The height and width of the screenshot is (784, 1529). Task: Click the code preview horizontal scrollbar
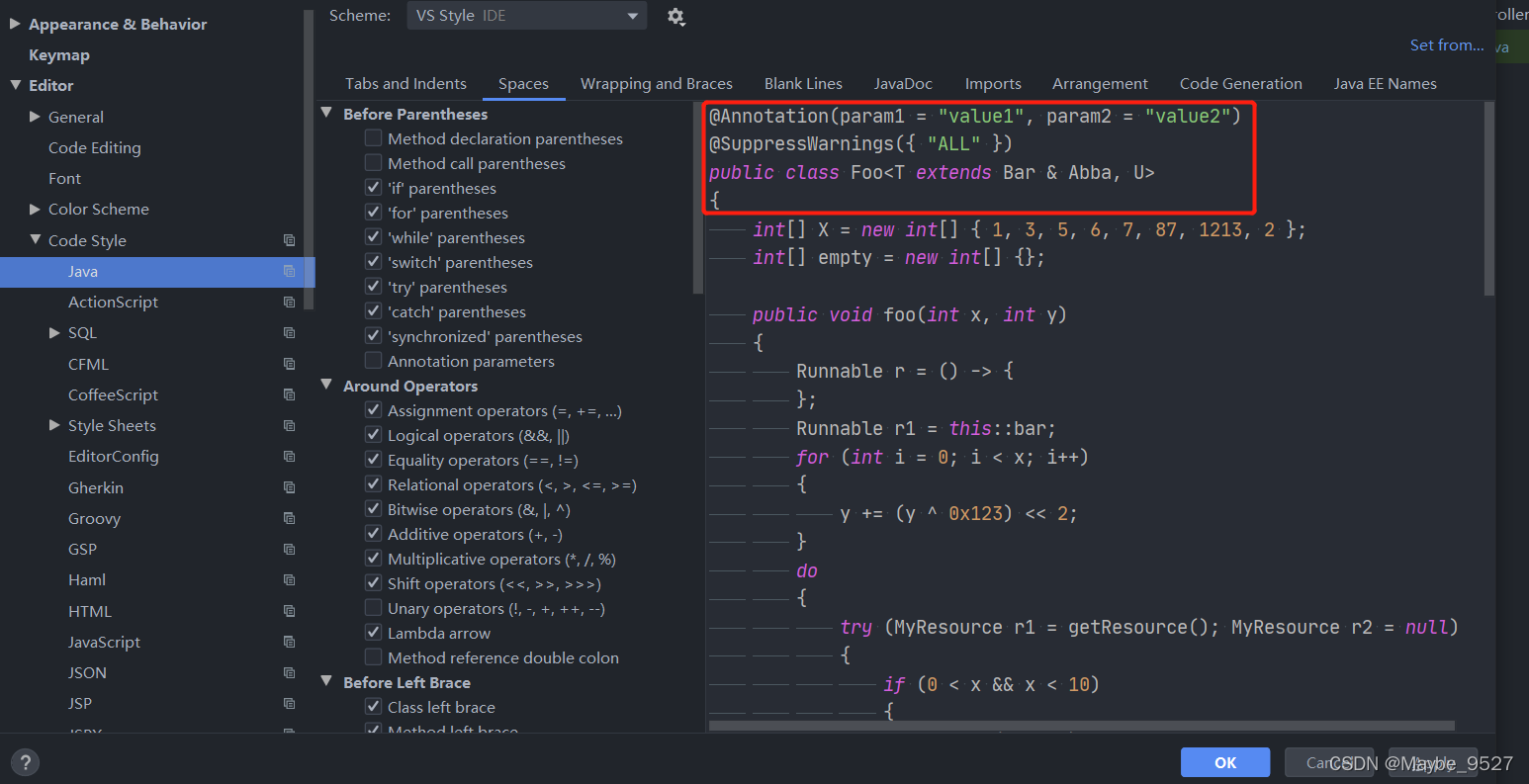(x=1082, y=726)
